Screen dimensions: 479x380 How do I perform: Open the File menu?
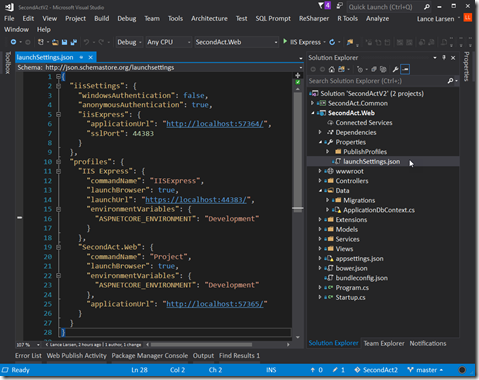(9, 18)
